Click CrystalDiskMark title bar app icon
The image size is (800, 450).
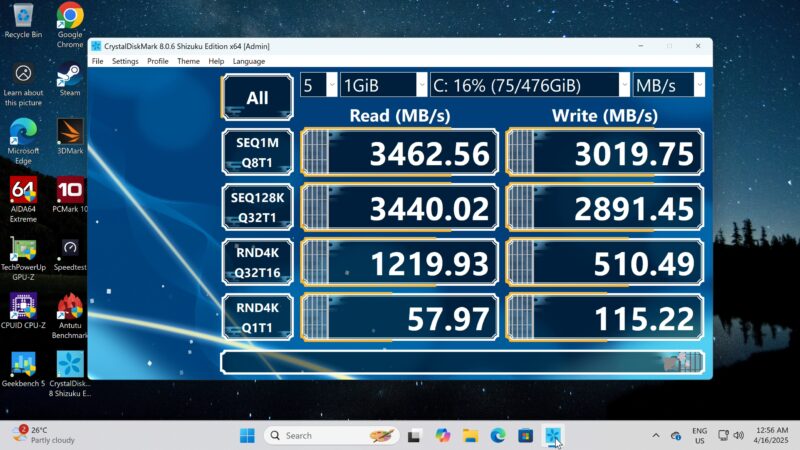(96, 46)
